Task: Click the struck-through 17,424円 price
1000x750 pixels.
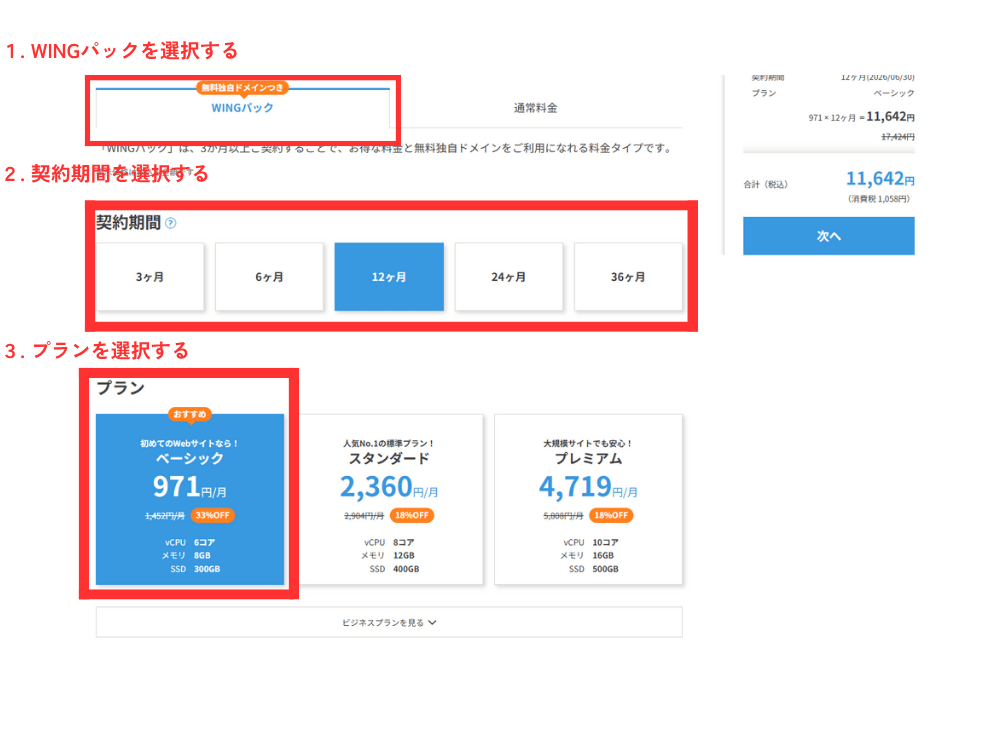Action: pos(898,136)
